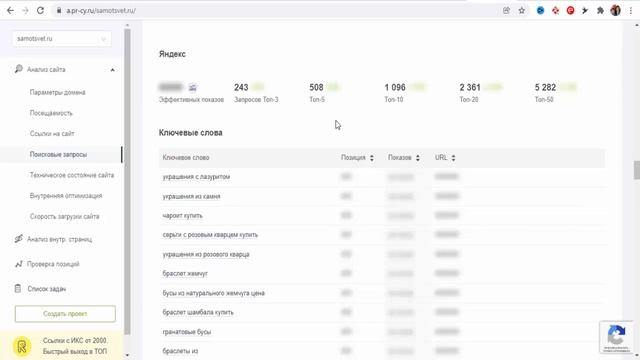Bookmark this page with the star icon
Screen dimensions: 640x360
pos(522,11)
